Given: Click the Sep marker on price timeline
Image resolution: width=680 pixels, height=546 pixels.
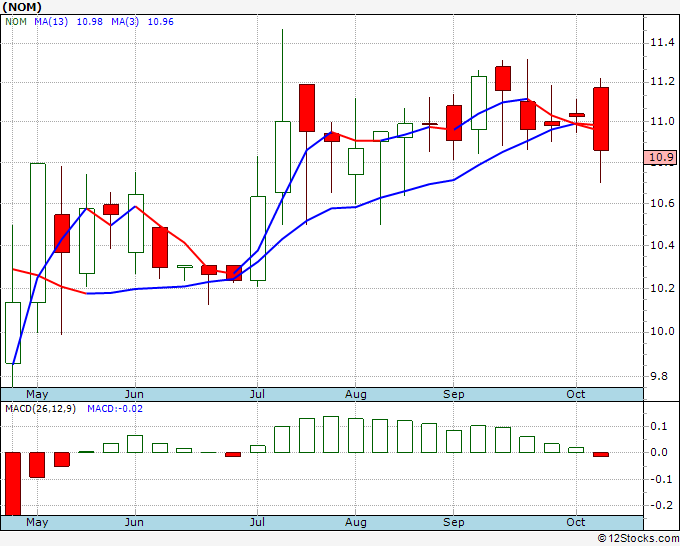Looking at the screenshot, I should tap(454, 394).
